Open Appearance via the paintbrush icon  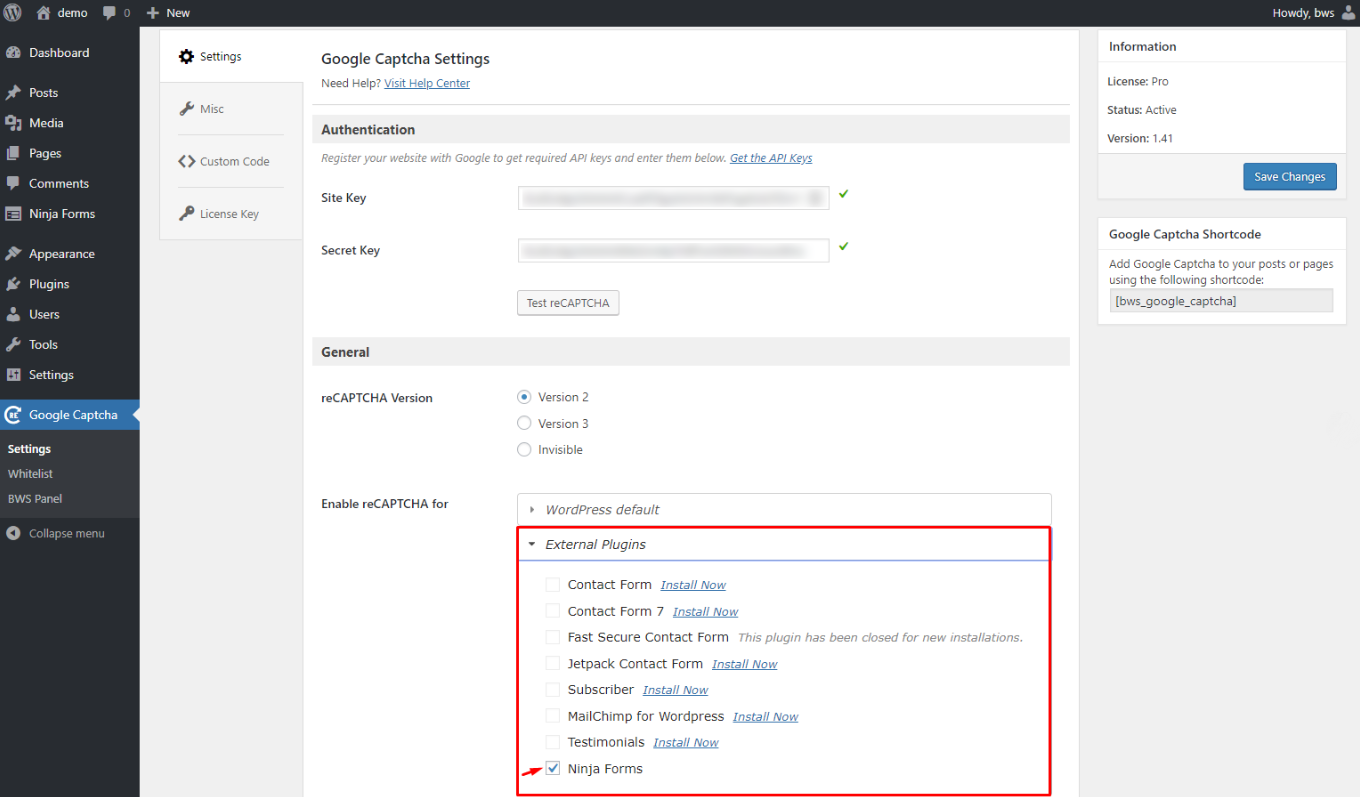point(13,254)
